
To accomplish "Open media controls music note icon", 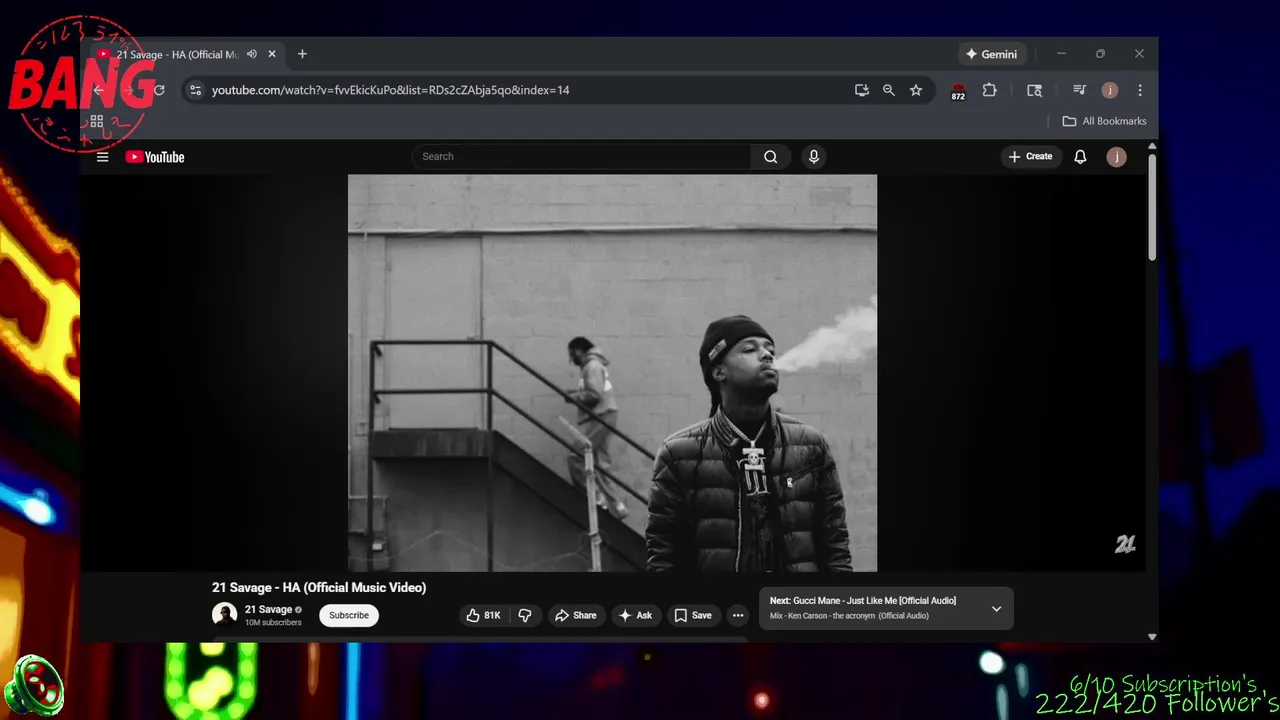I will click(x=1079, y=90).
